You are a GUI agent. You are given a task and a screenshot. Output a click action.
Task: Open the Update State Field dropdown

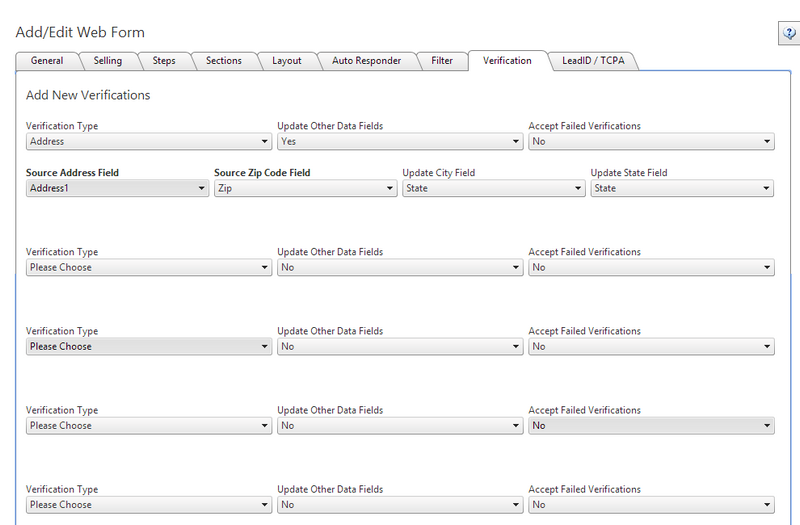682,188
